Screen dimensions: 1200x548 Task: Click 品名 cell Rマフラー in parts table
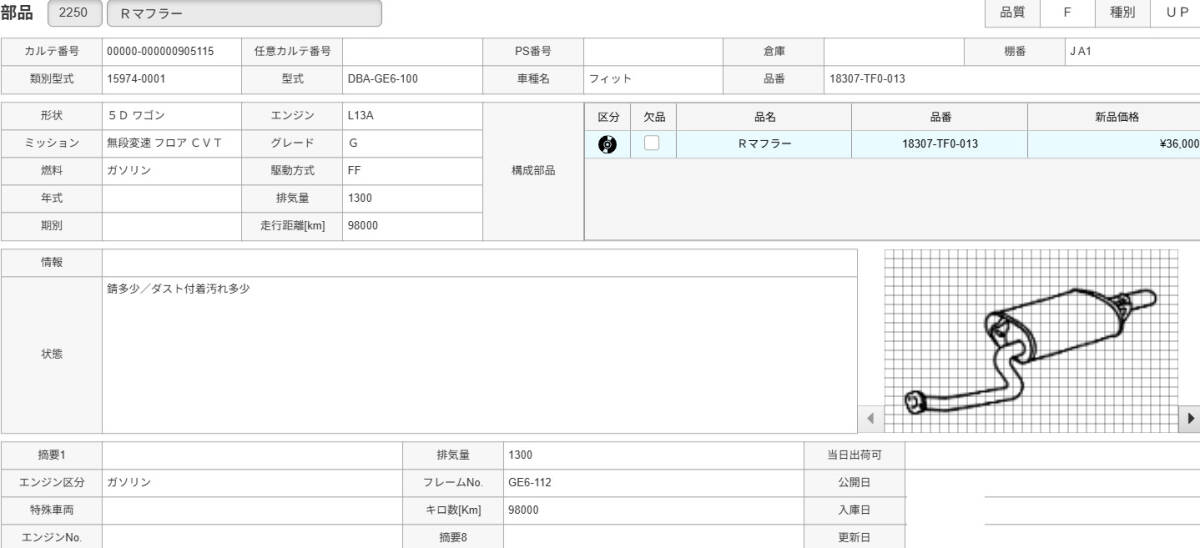(x=764, y=144)
